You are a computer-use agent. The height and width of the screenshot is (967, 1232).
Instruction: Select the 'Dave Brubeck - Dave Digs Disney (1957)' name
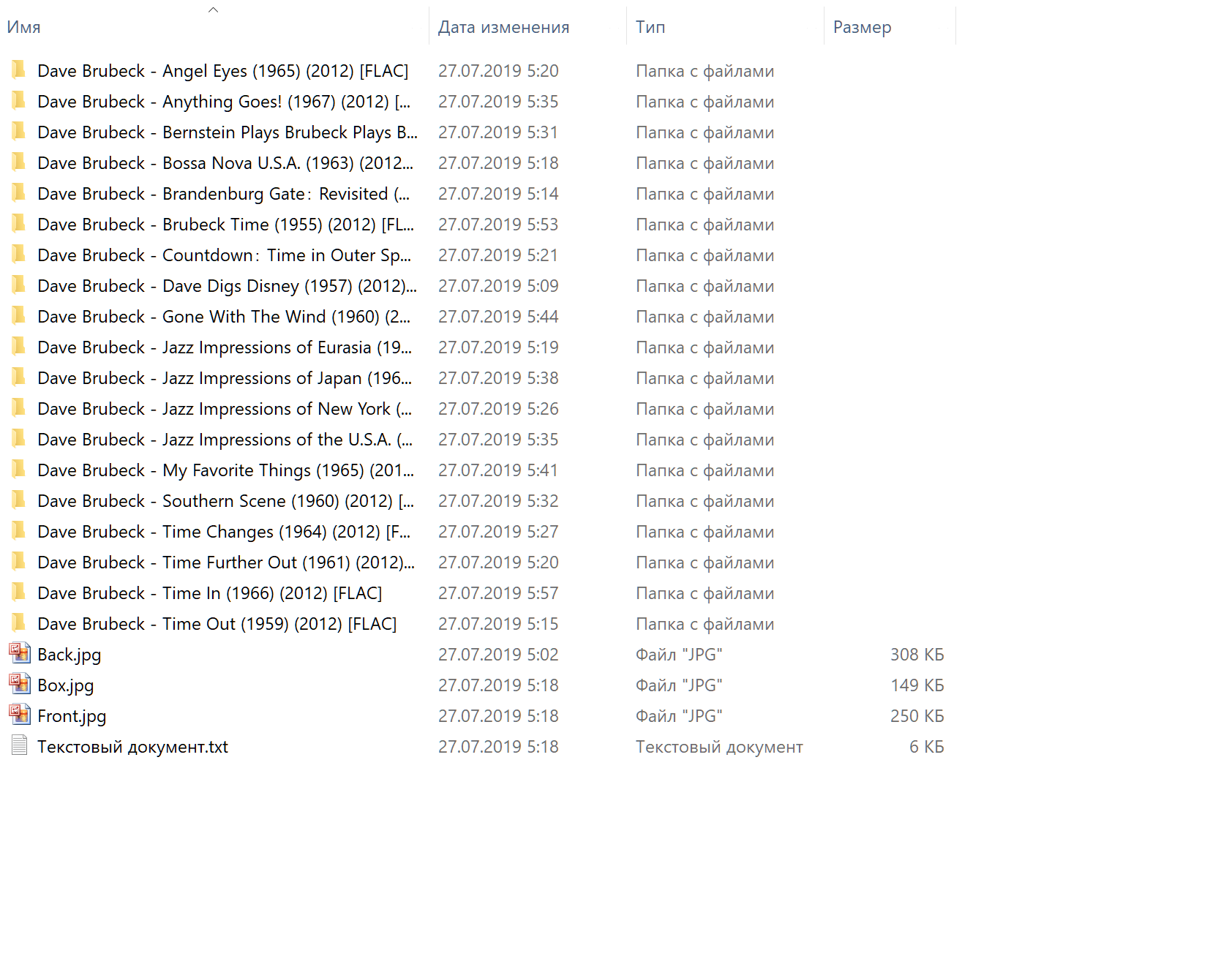tap(227, 286)
